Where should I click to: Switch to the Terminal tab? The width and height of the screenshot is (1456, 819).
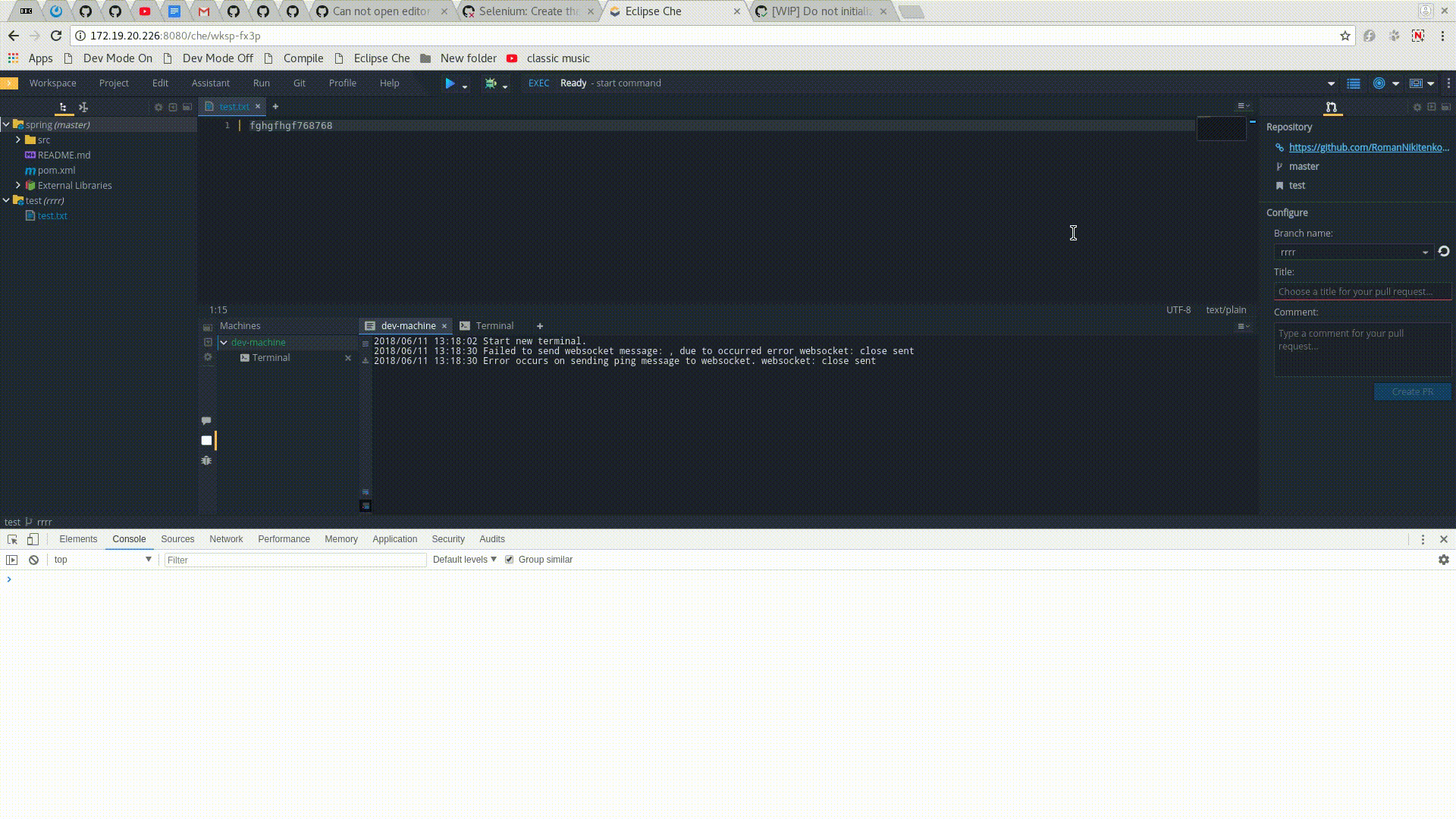point(494,326)
